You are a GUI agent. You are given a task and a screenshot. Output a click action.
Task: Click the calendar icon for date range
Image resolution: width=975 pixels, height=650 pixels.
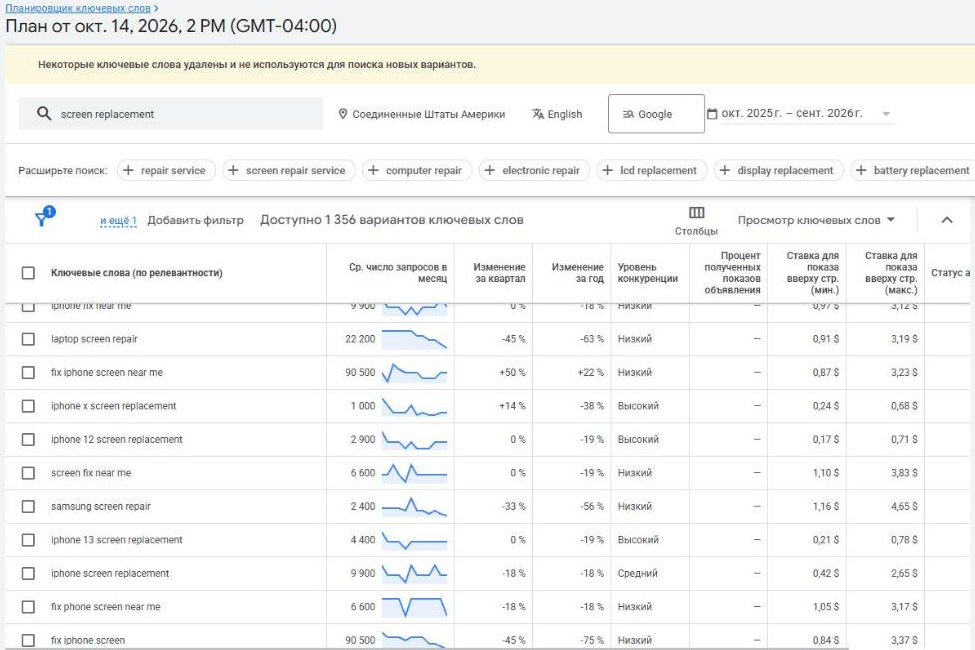713,114
